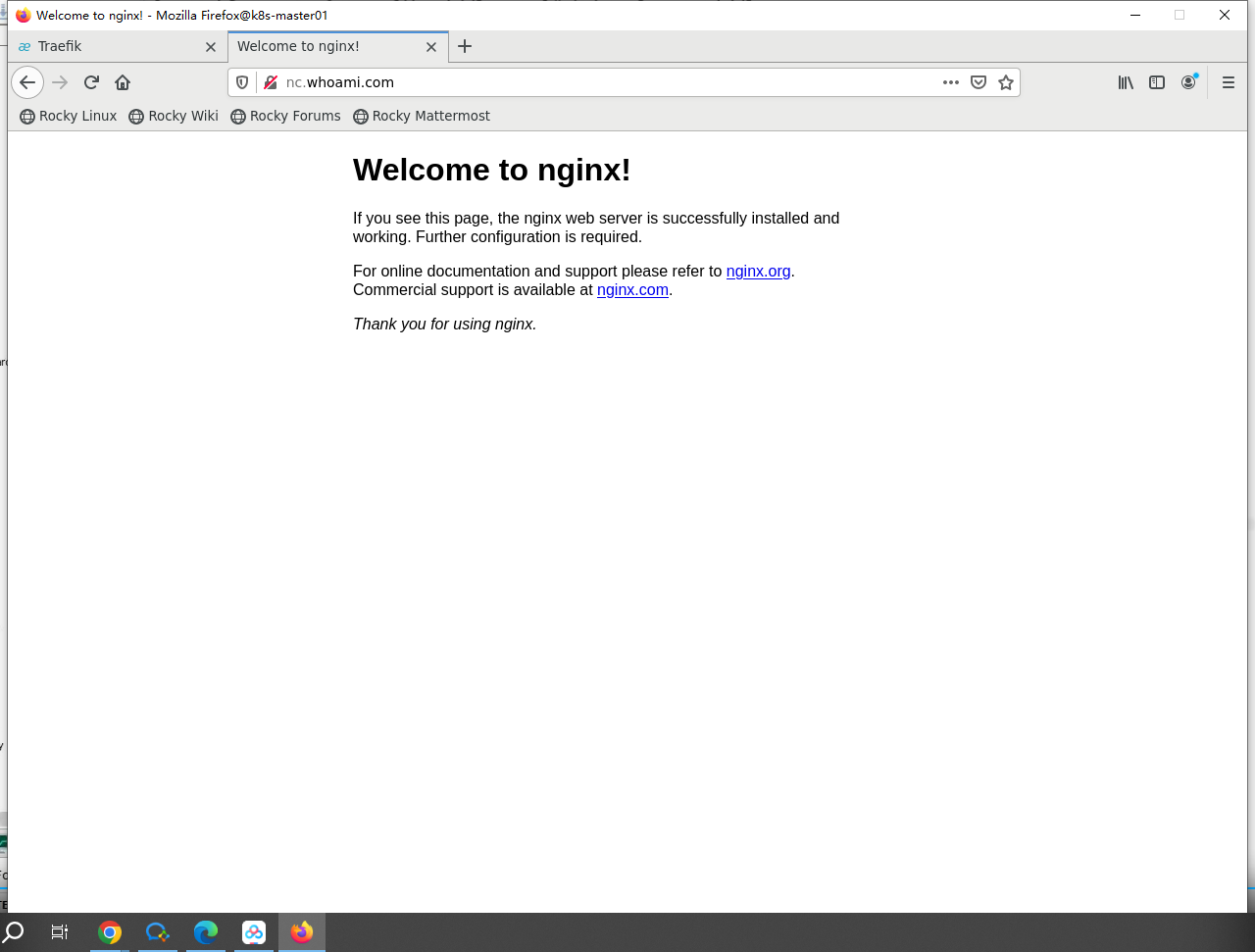Open Windows taskbar search
The image size is (1255, 952).
pos(14,932)
